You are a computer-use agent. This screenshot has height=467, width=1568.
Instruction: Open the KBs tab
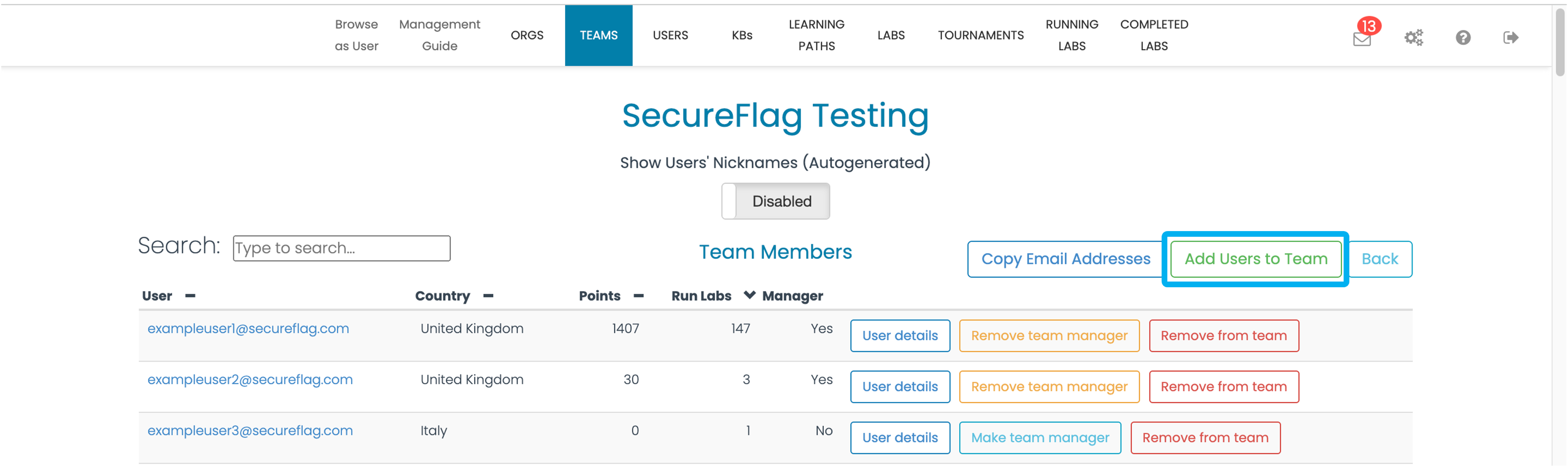(742, 35)
